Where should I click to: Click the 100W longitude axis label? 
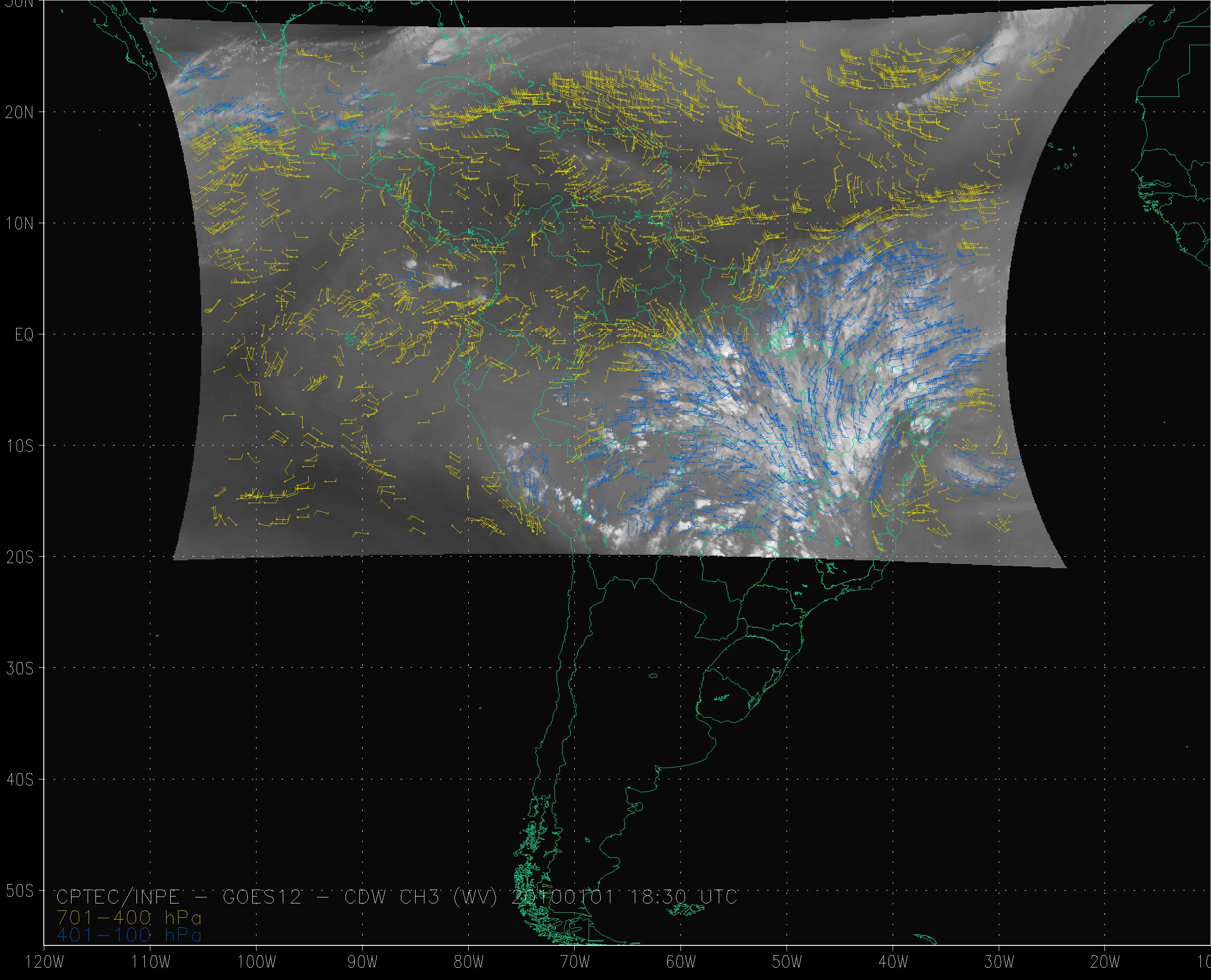[x=256, y=962]
